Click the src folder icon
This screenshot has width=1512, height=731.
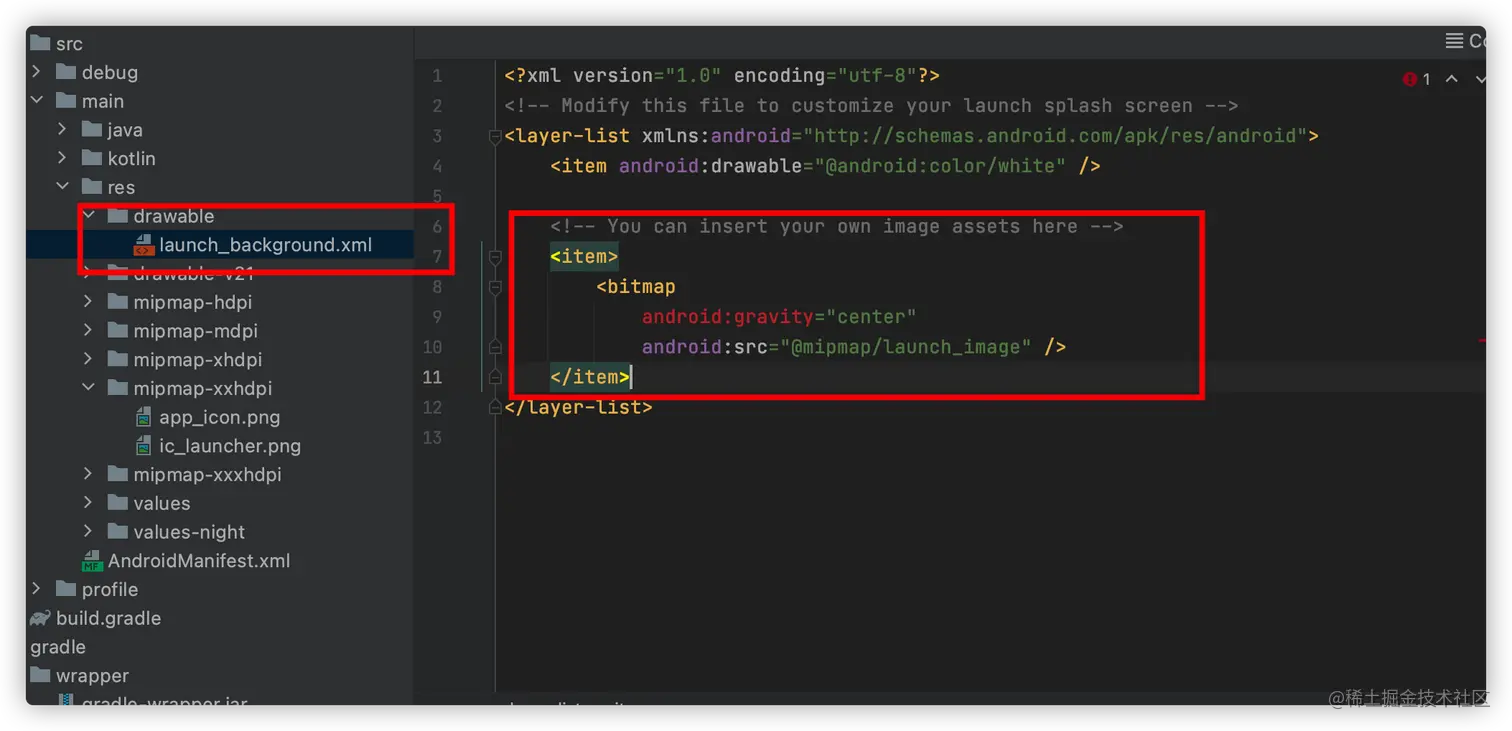tap(40, 43)
